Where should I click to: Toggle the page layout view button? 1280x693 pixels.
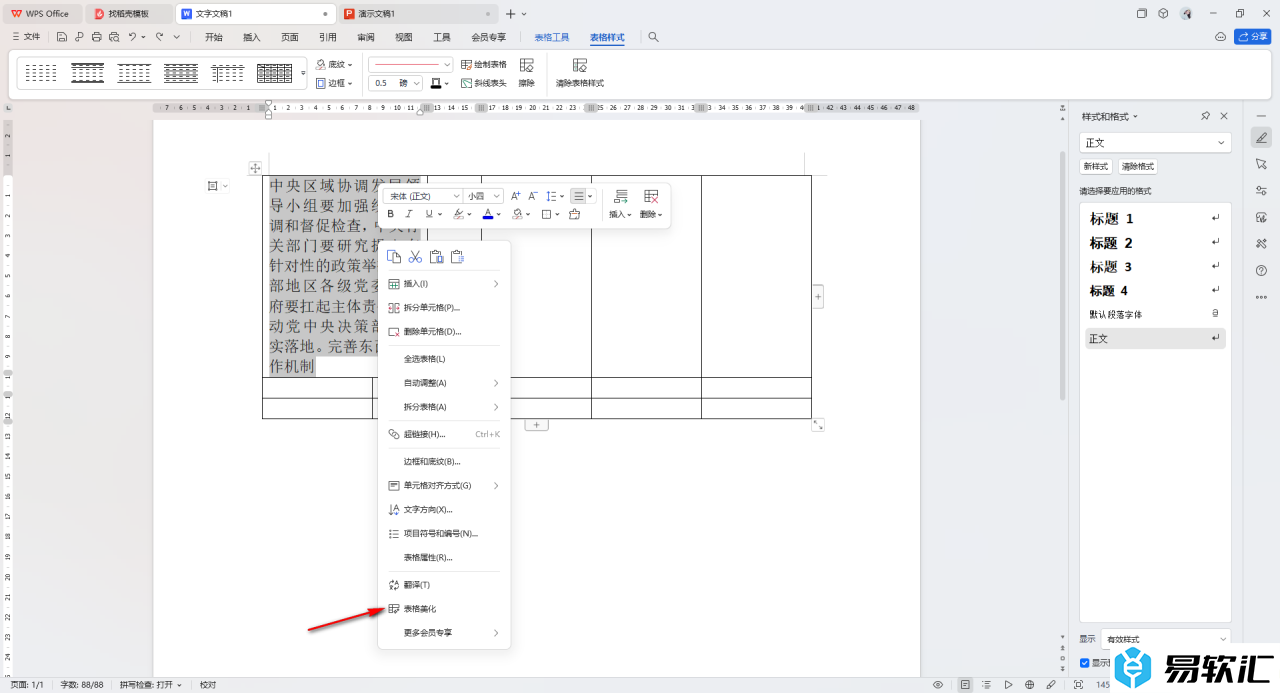click(x=964, y=685)
